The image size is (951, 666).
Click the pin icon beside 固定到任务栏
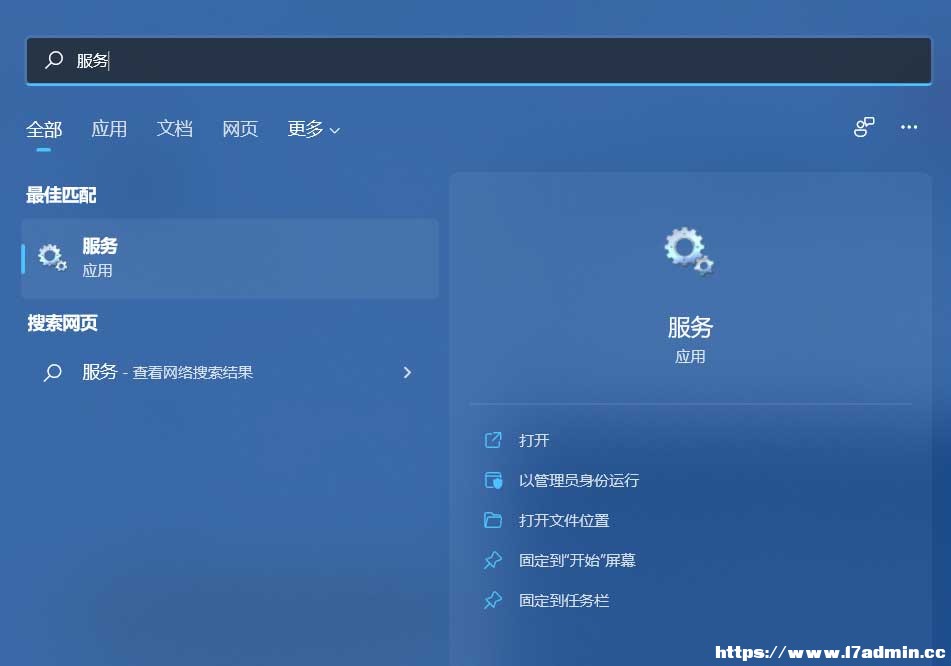[x=493, y=600]
